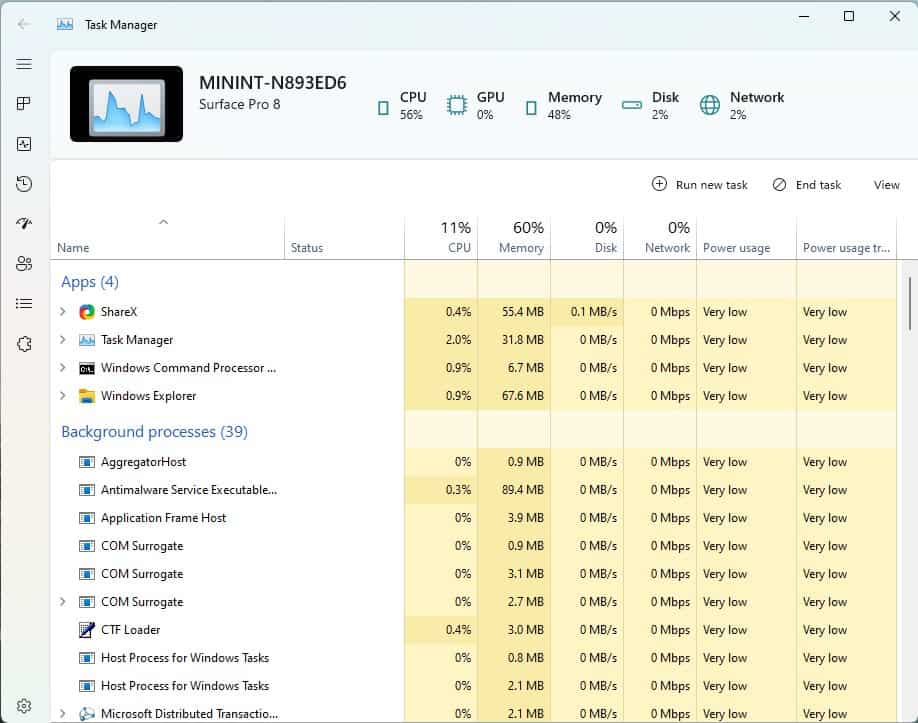This screenshot has width=918, height=723.
Task: Expand Windows Explorer to show child windows
Action: coord(62,395)
